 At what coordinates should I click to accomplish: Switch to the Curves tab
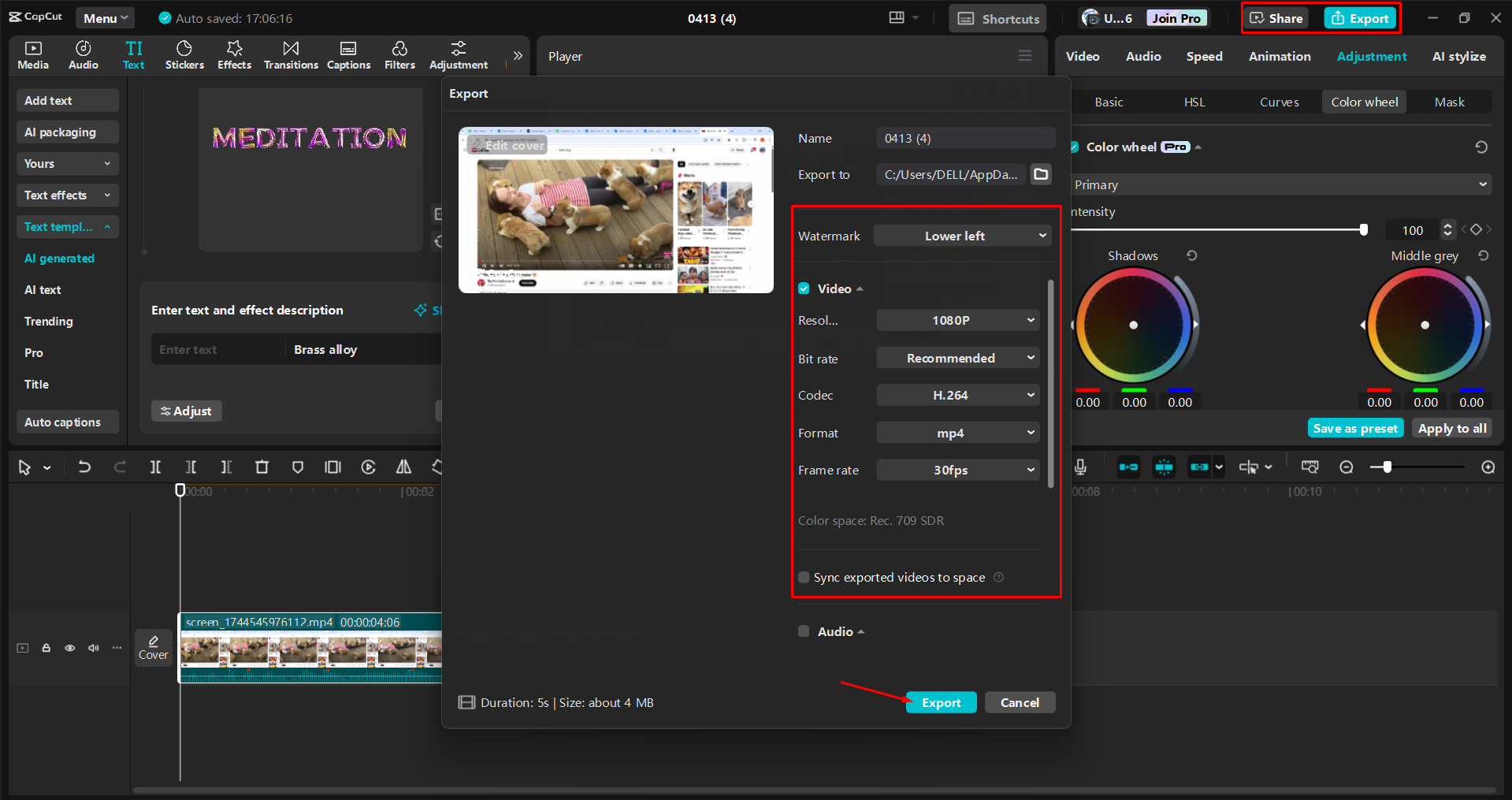pos(1279,102)
